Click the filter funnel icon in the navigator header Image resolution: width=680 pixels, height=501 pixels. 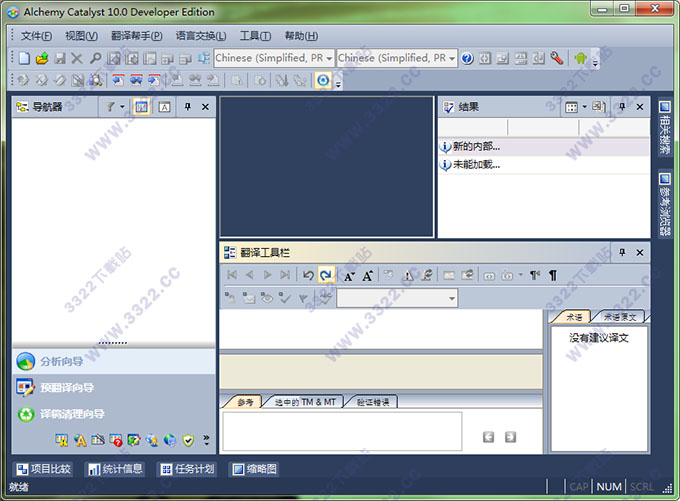(x=111, y=107)
